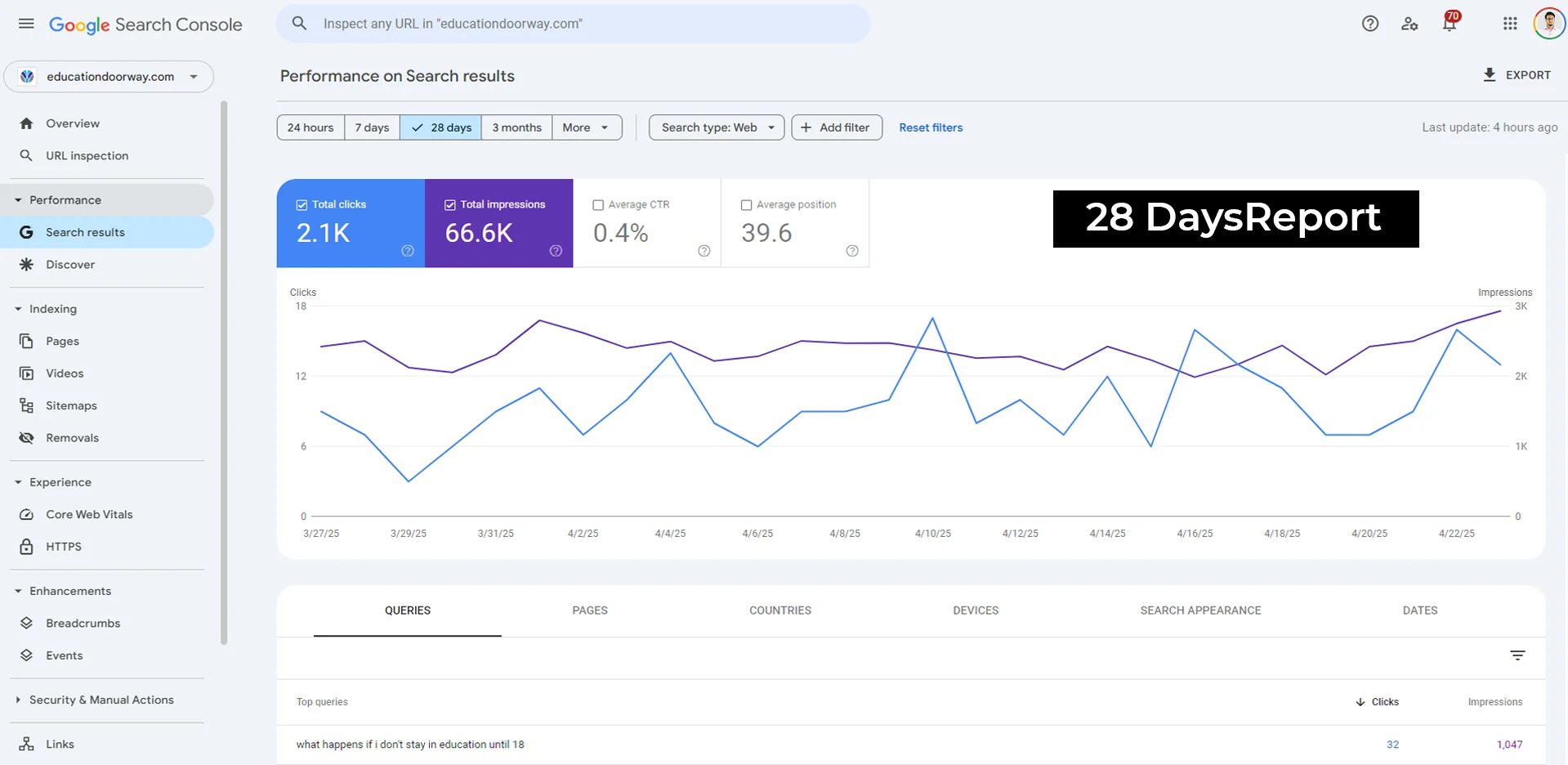This screenshot has width=1568, height=765.
Task: Click the Add filter button
Action: [837, 127]
